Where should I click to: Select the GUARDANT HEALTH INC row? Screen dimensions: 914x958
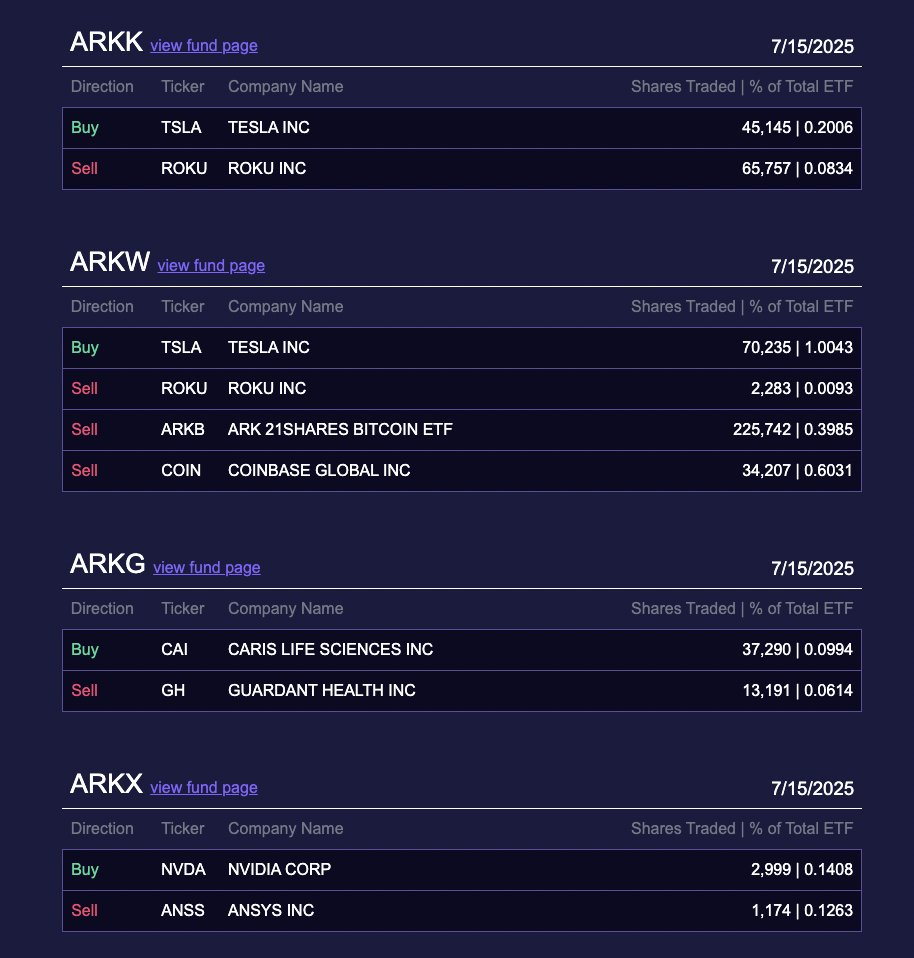462,690
